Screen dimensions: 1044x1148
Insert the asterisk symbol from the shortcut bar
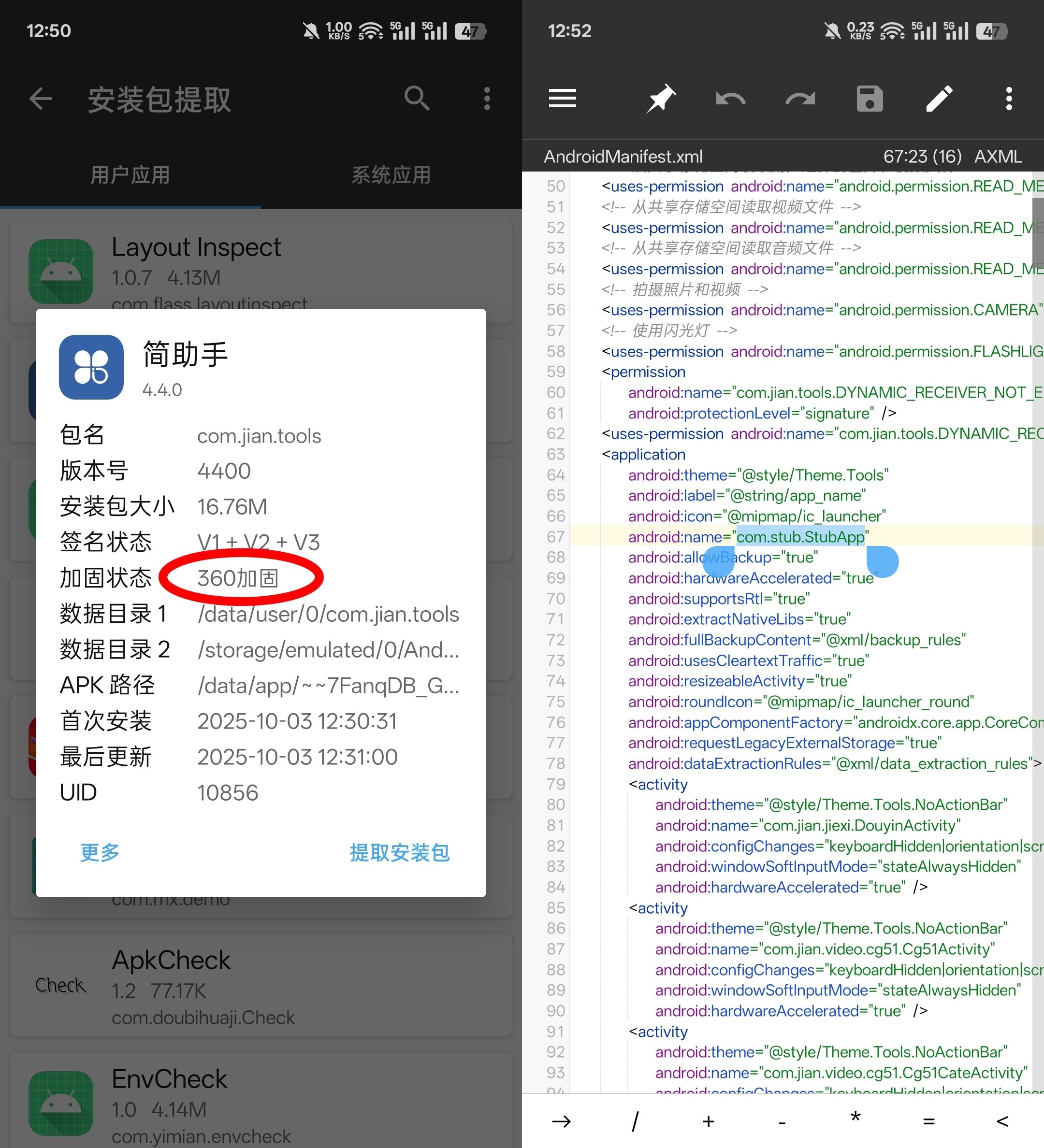(x=855, y=1117)
